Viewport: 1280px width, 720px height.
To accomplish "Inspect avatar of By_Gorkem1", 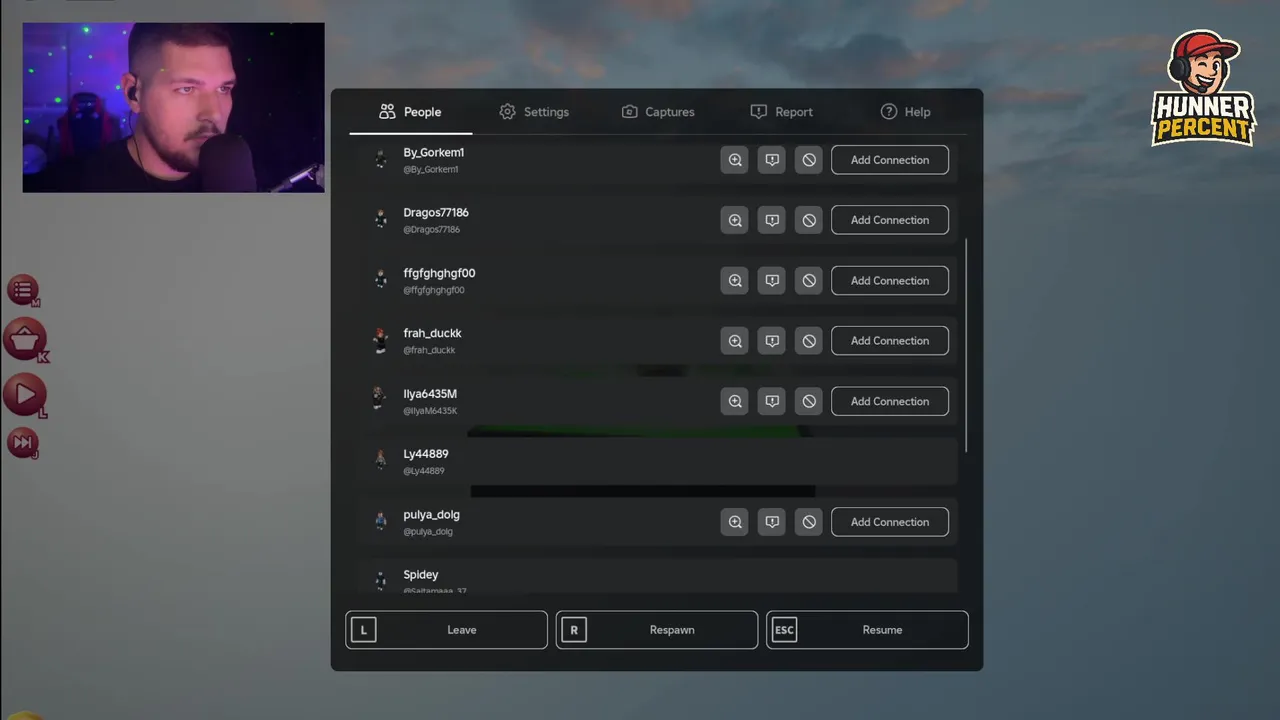I will (735, 160).
